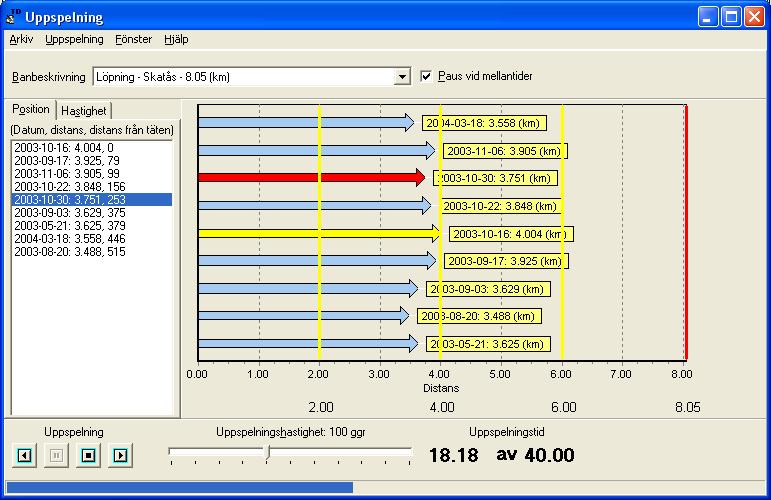This screenshot has width=771, height=500.
Task: Click the app icon in the title bar
Action: coord(13,17)
